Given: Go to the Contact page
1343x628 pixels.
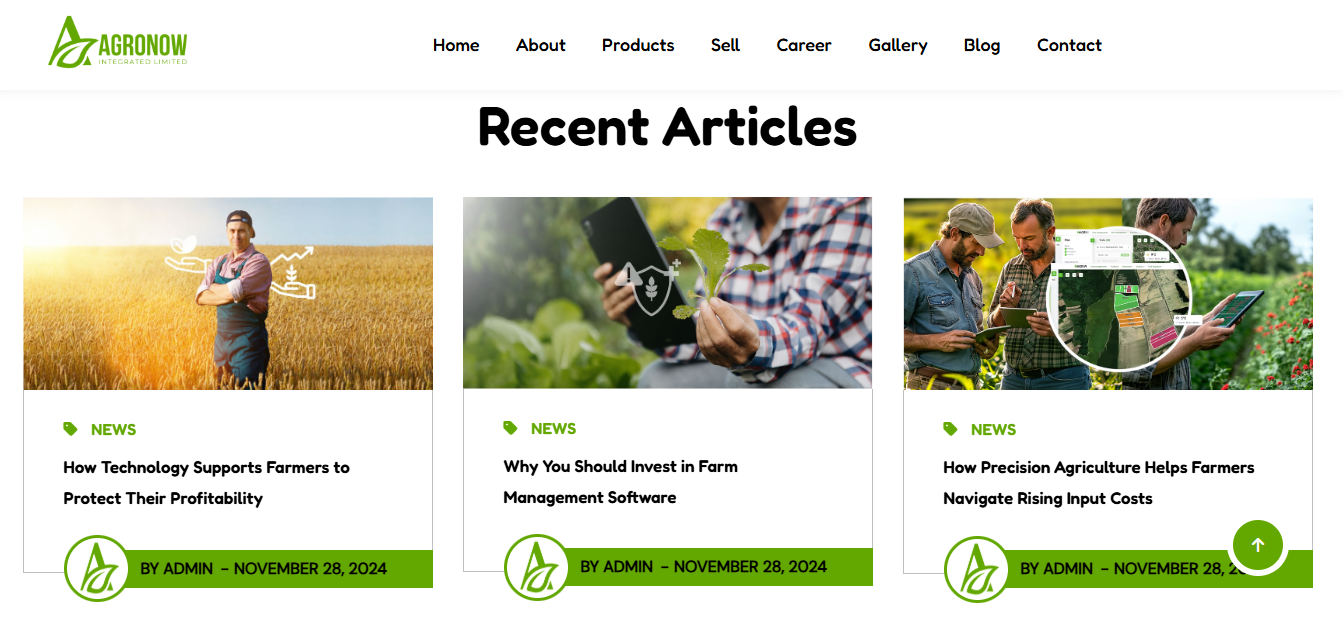Looking at the screenshot, I should 1069,45.
